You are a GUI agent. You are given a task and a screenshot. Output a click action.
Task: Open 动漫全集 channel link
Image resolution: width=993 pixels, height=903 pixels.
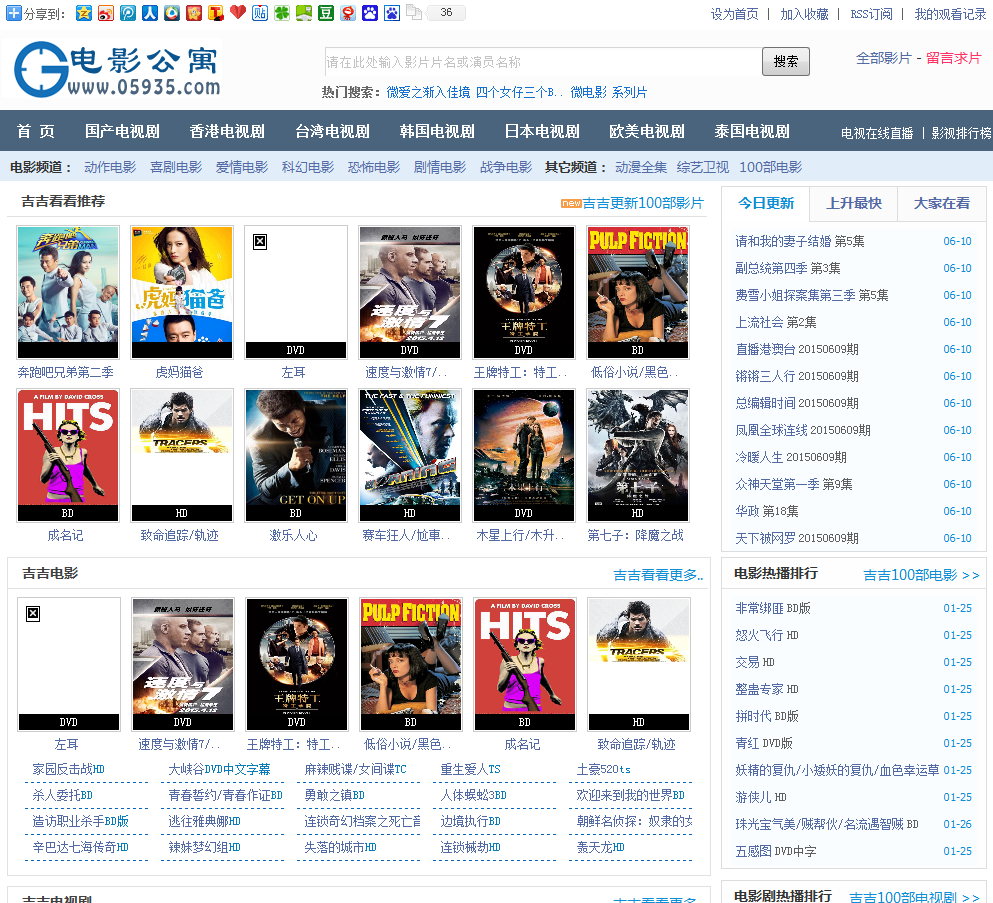point(641,167)
